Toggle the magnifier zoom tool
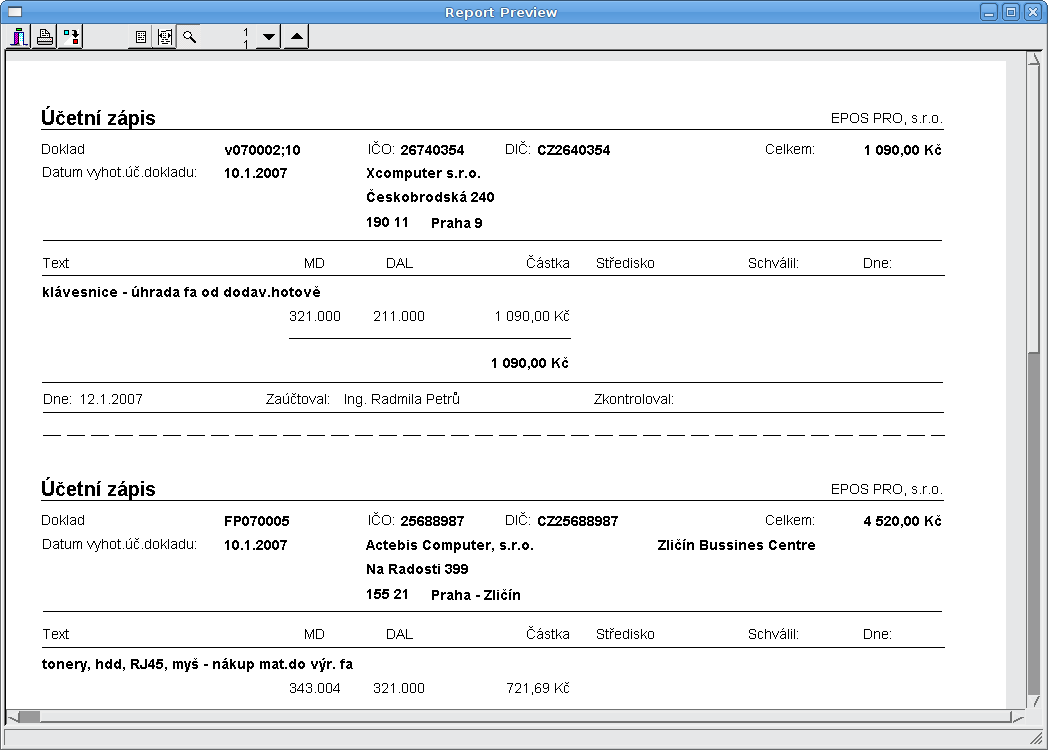This screenshot has height=750, width=1048. (x=189, y=38)
